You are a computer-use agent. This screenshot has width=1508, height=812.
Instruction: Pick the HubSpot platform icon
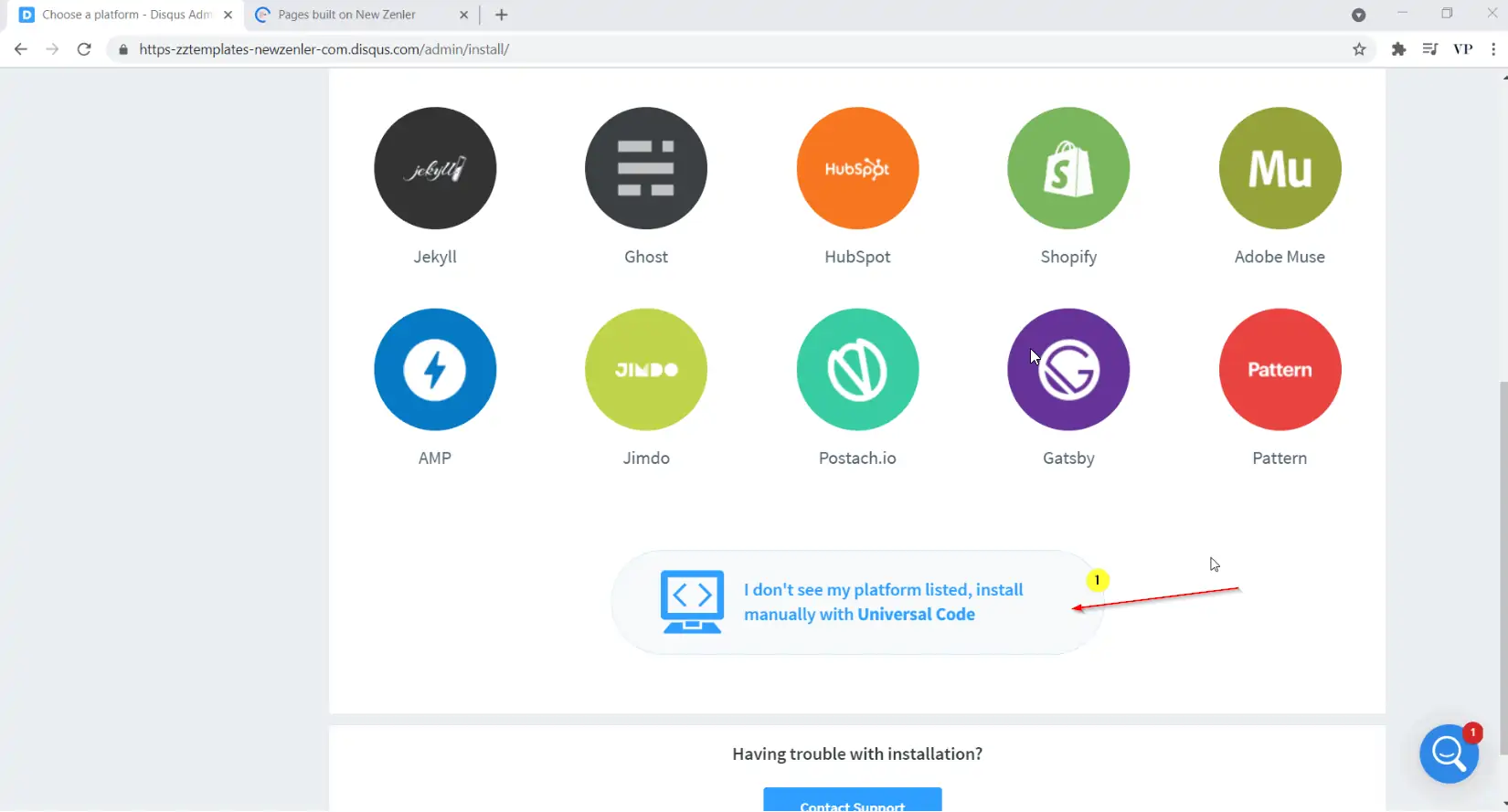(857, 168)
